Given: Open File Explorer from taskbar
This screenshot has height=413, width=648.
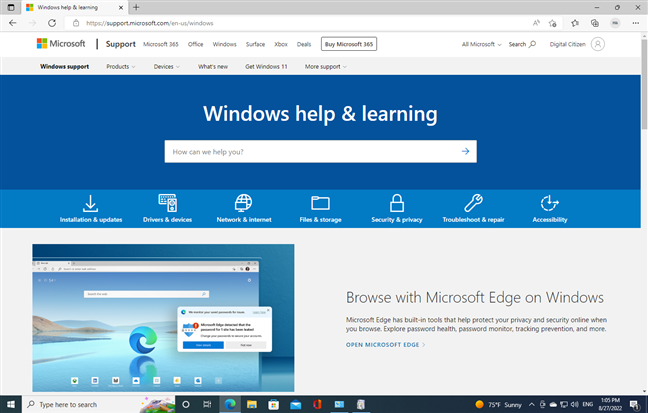Looking at the screenshot, I should pos(252,404).
